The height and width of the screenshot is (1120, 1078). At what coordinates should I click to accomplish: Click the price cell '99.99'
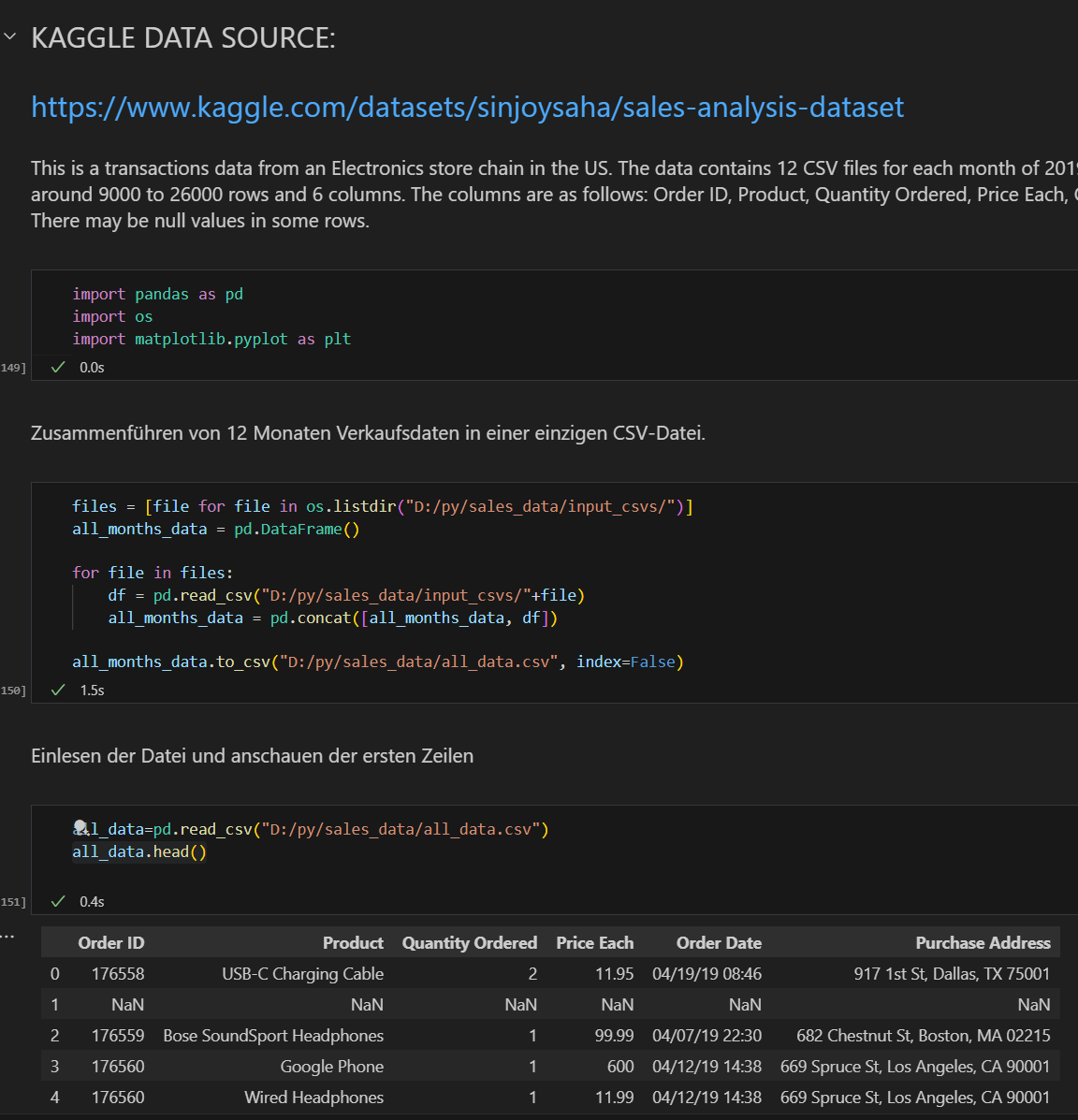tap(615, 1036)
